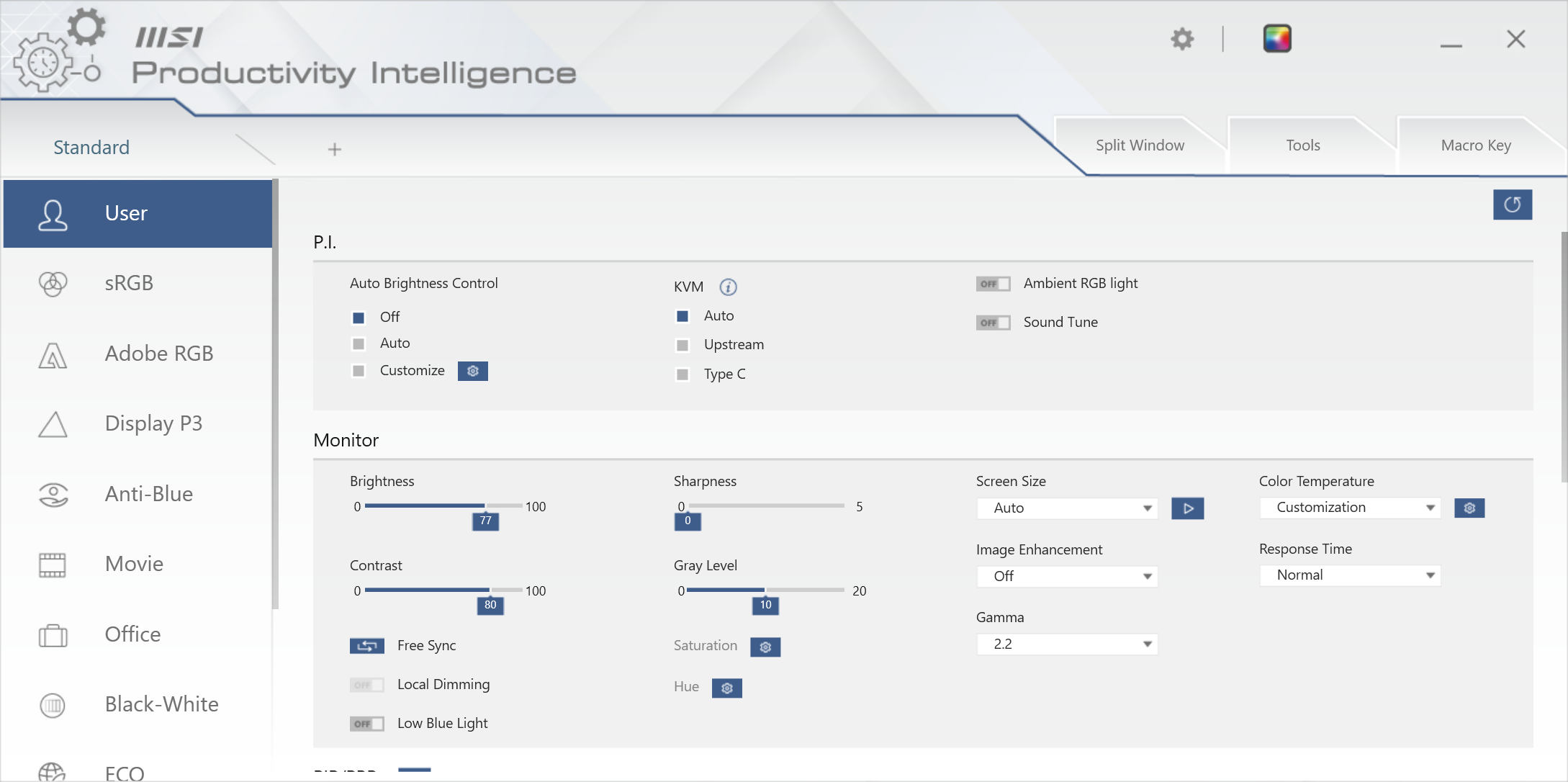Click the Anti-Blue eye icon
The image size is (1568, 782).
click(53, 494)
